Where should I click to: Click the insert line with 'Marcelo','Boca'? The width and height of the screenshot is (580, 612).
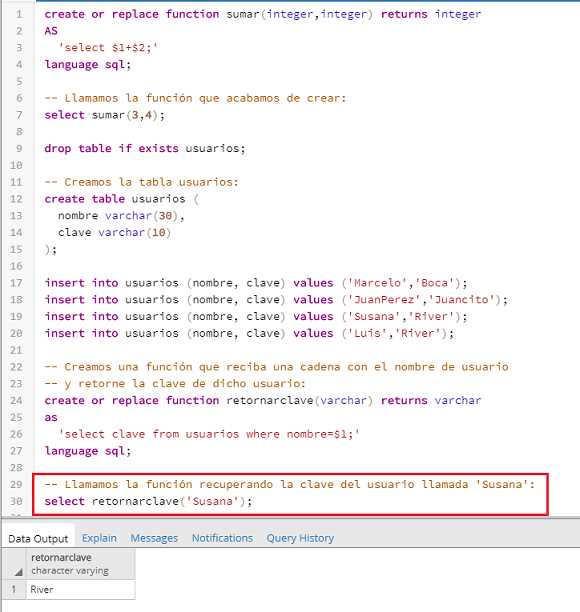pos(256,283)
